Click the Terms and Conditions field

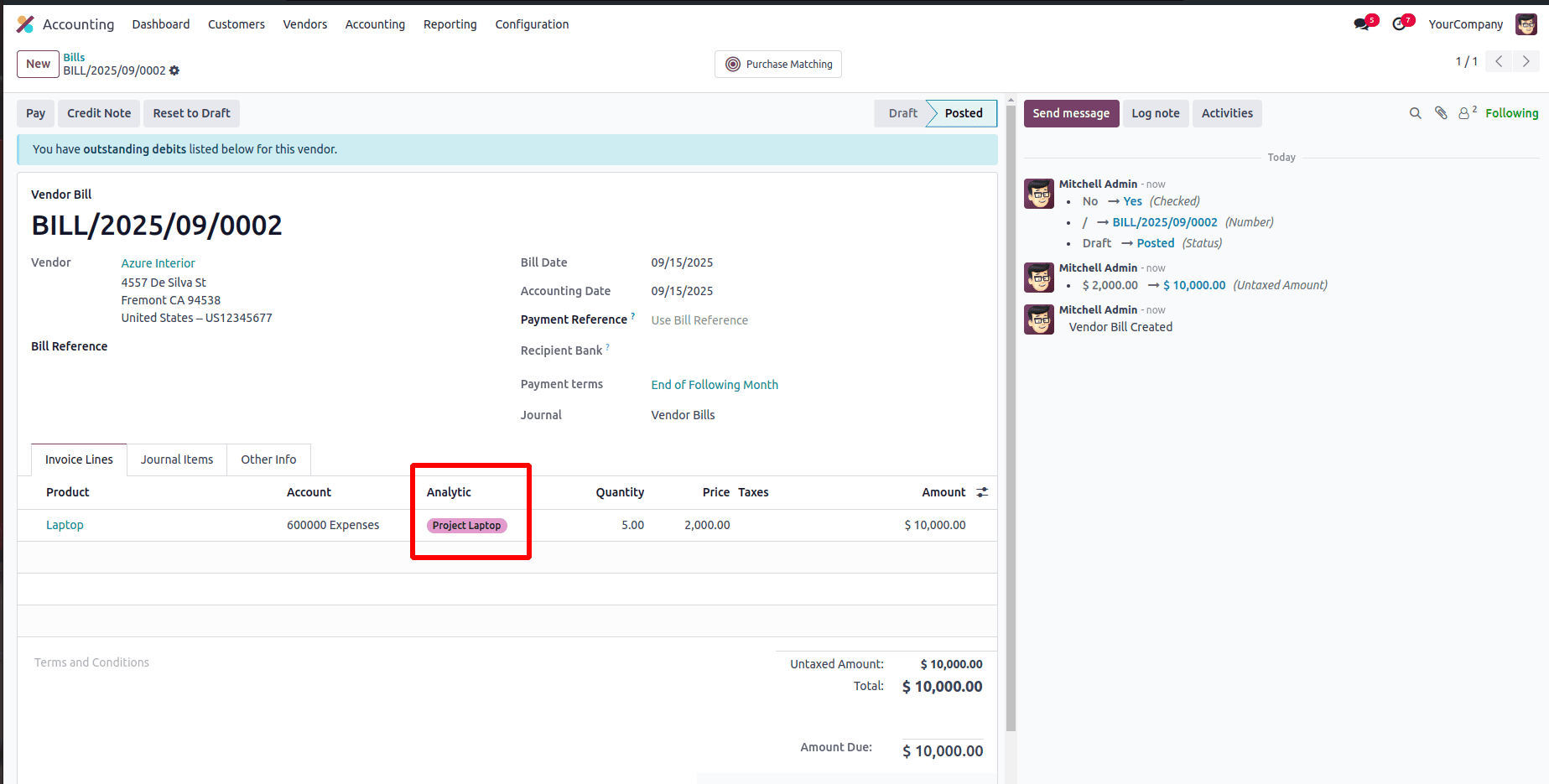pyautogui.click(x=91, y=662)
